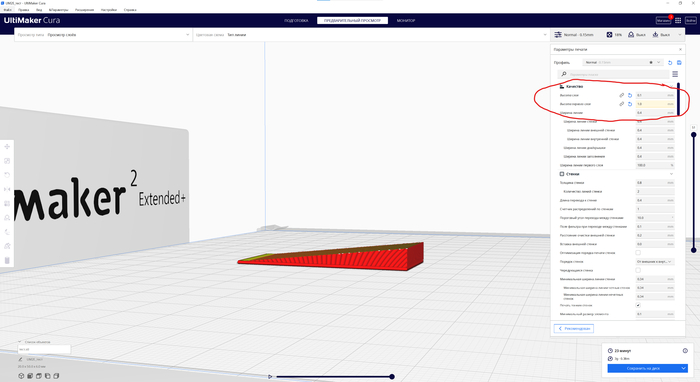This screenshot has width=700, height=382.
Task: Toggle Оптимизация порядка печати стенок checkbox
Action: point(638,253)
